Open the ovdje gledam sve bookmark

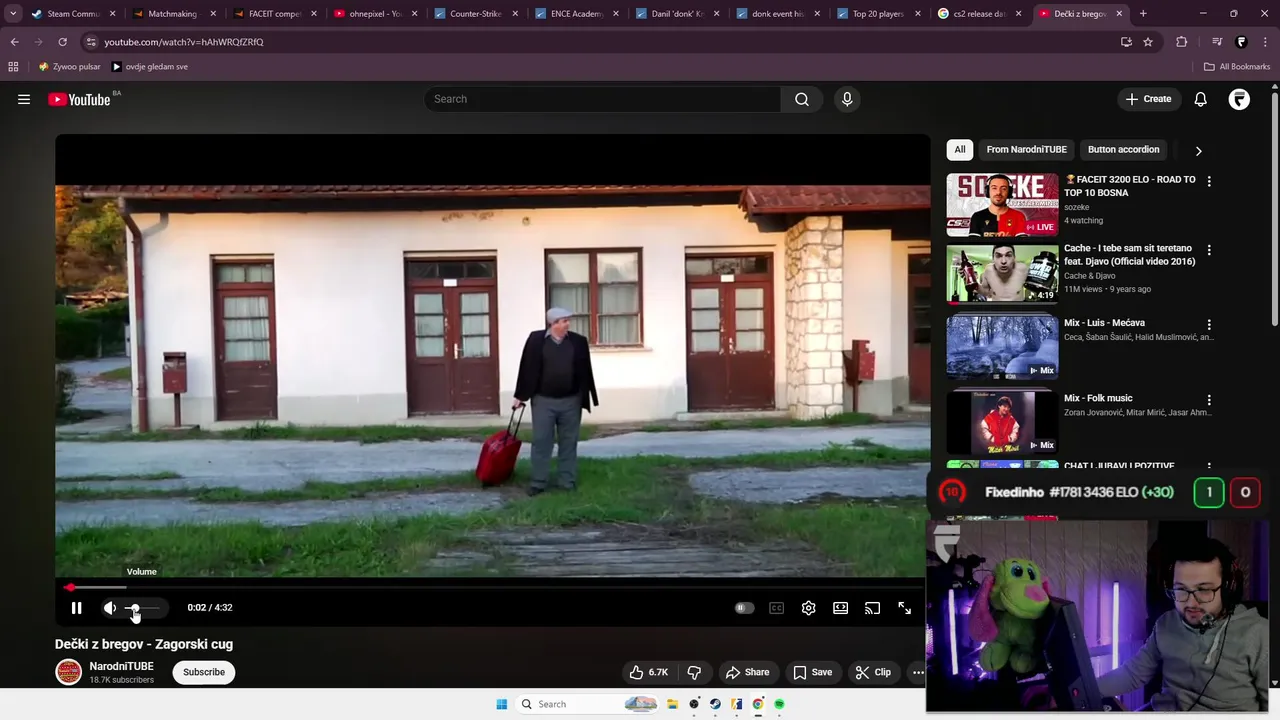pyautogui.click(x=150, y=67)
